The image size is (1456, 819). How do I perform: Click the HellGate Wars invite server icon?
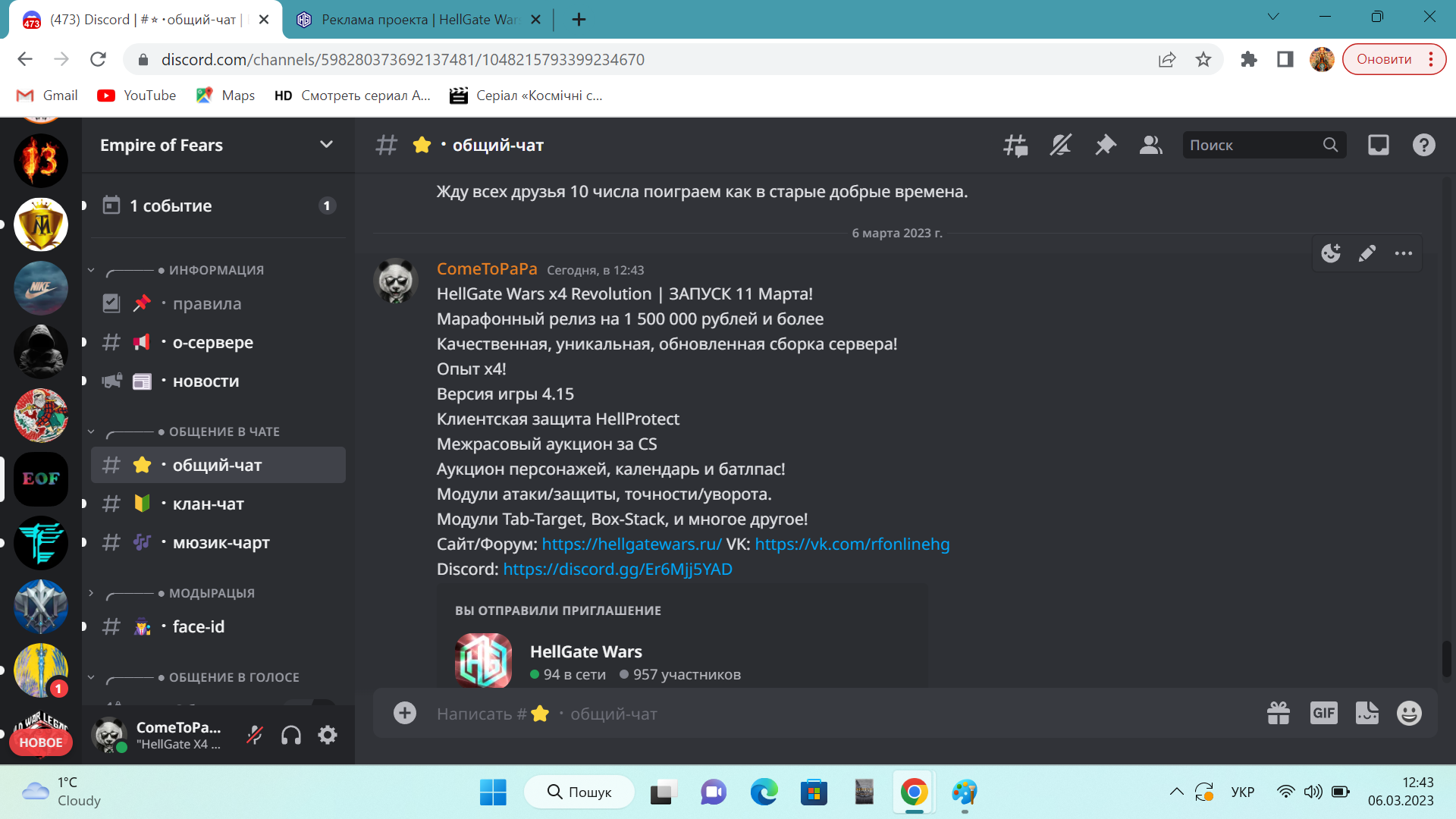pos(483,661)
